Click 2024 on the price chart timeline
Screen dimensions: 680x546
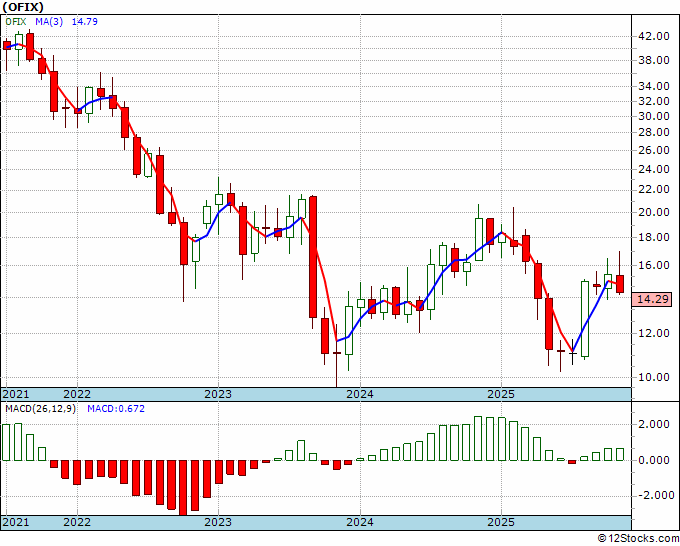click(360, 394)
